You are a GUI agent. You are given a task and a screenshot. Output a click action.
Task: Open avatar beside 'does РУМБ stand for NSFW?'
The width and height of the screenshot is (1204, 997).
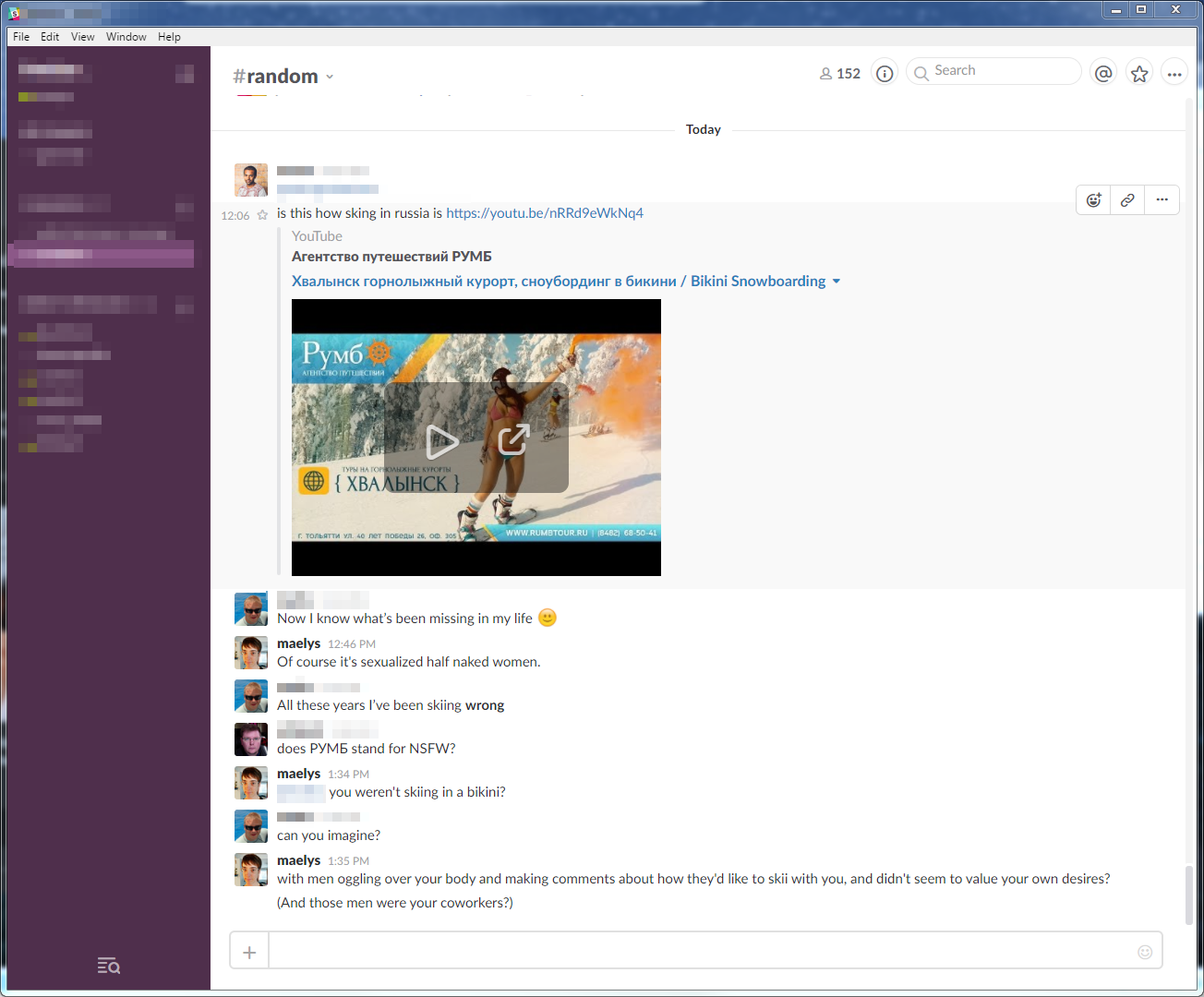[x=251, y=739]
